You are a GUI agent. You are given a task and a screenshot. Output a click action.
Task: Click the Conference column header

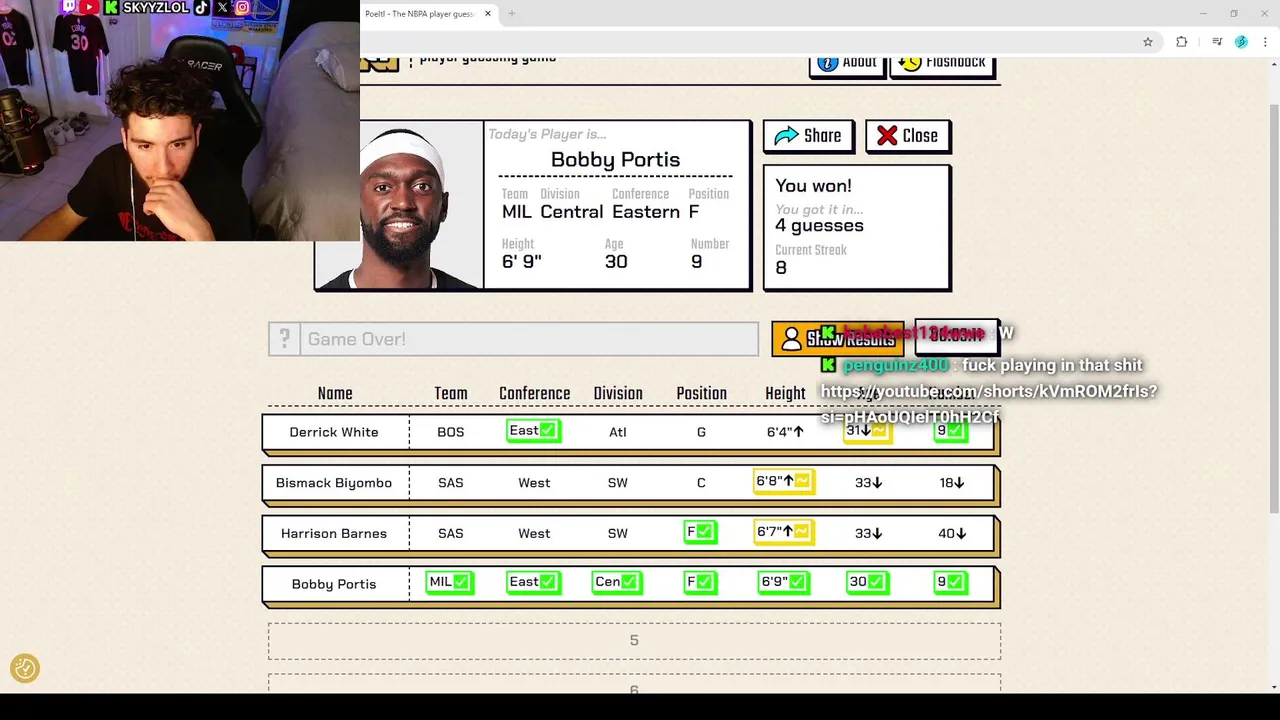click(x=534, y=394)
